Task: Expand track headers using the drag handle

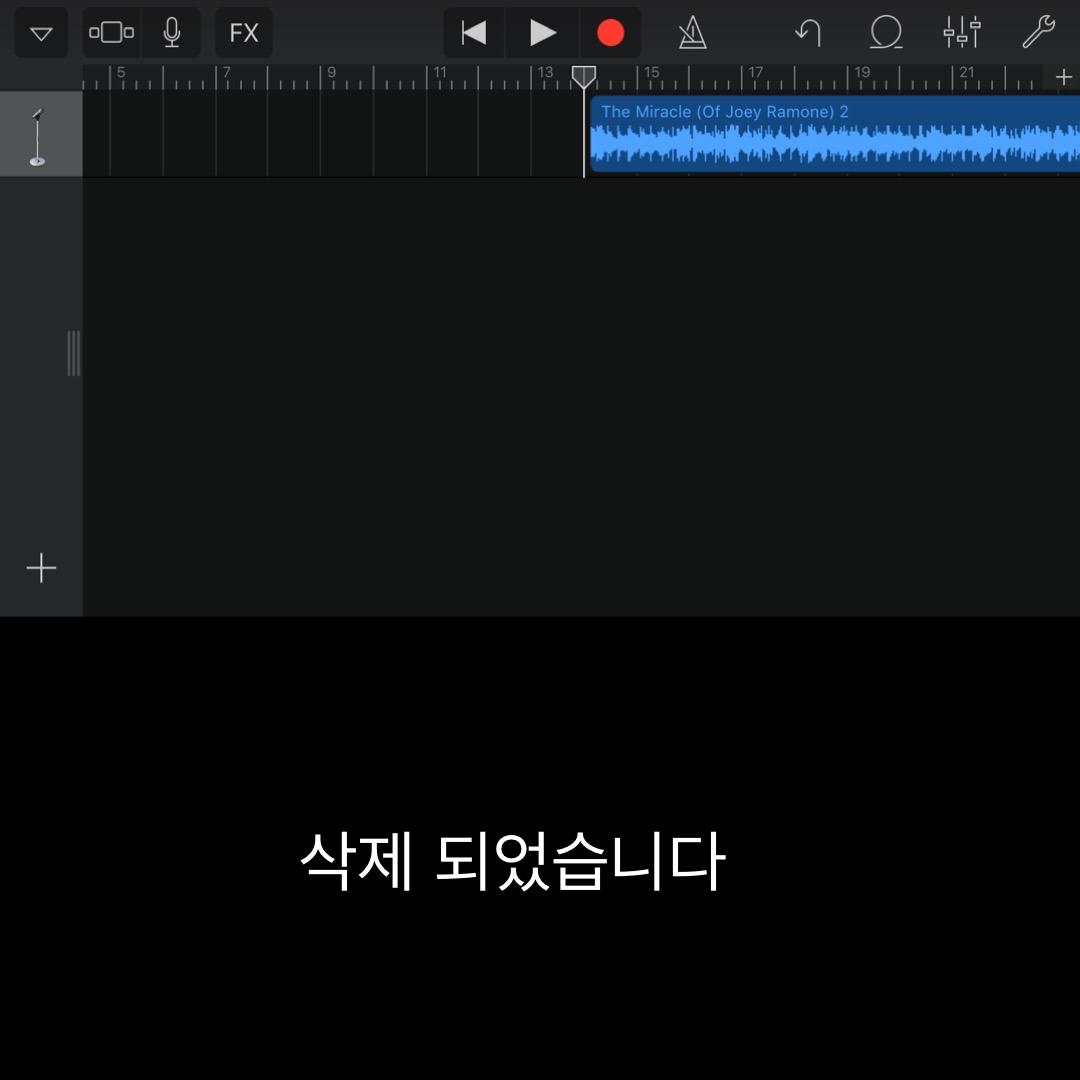Action: pos(74,353)
